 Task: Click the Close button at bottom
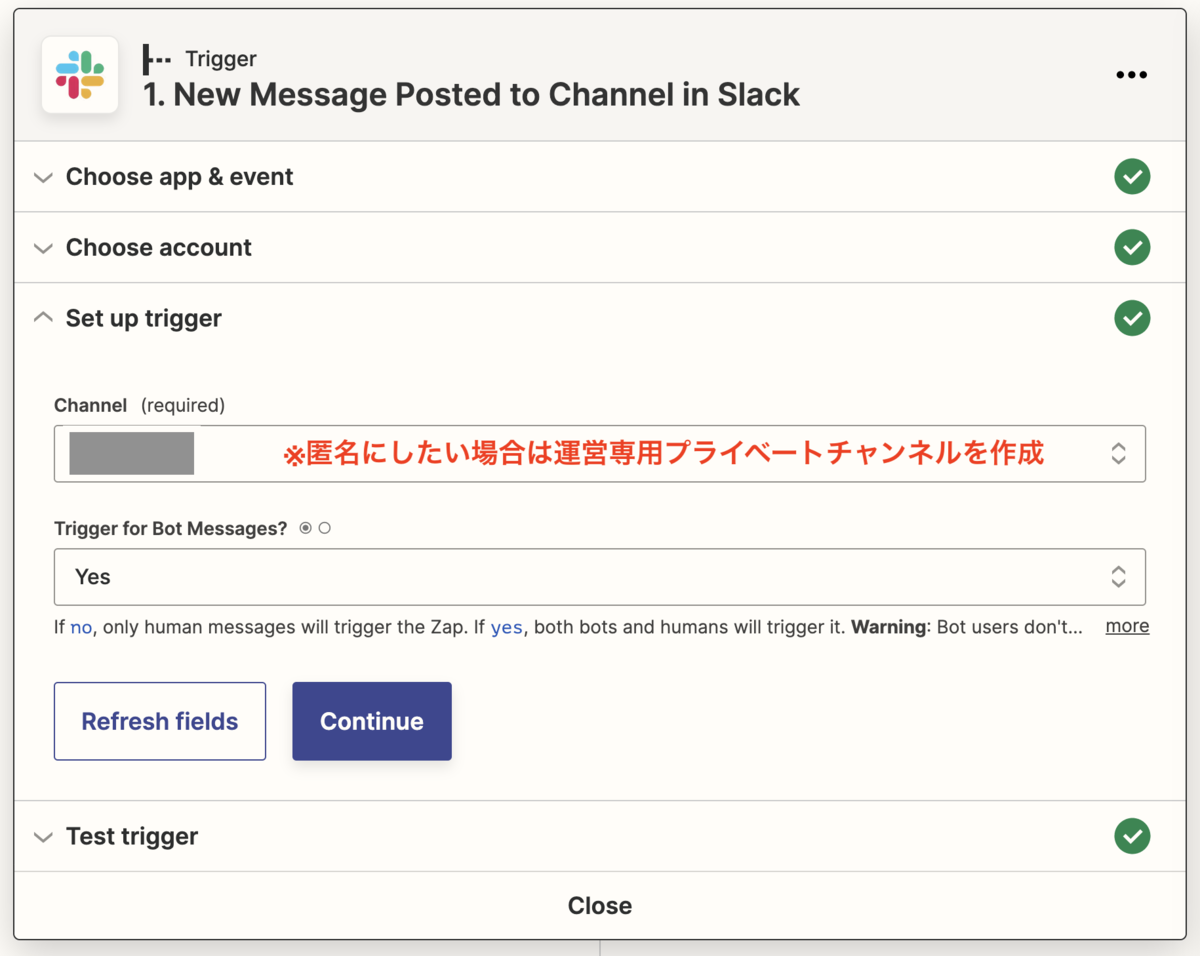click(600, 905)
